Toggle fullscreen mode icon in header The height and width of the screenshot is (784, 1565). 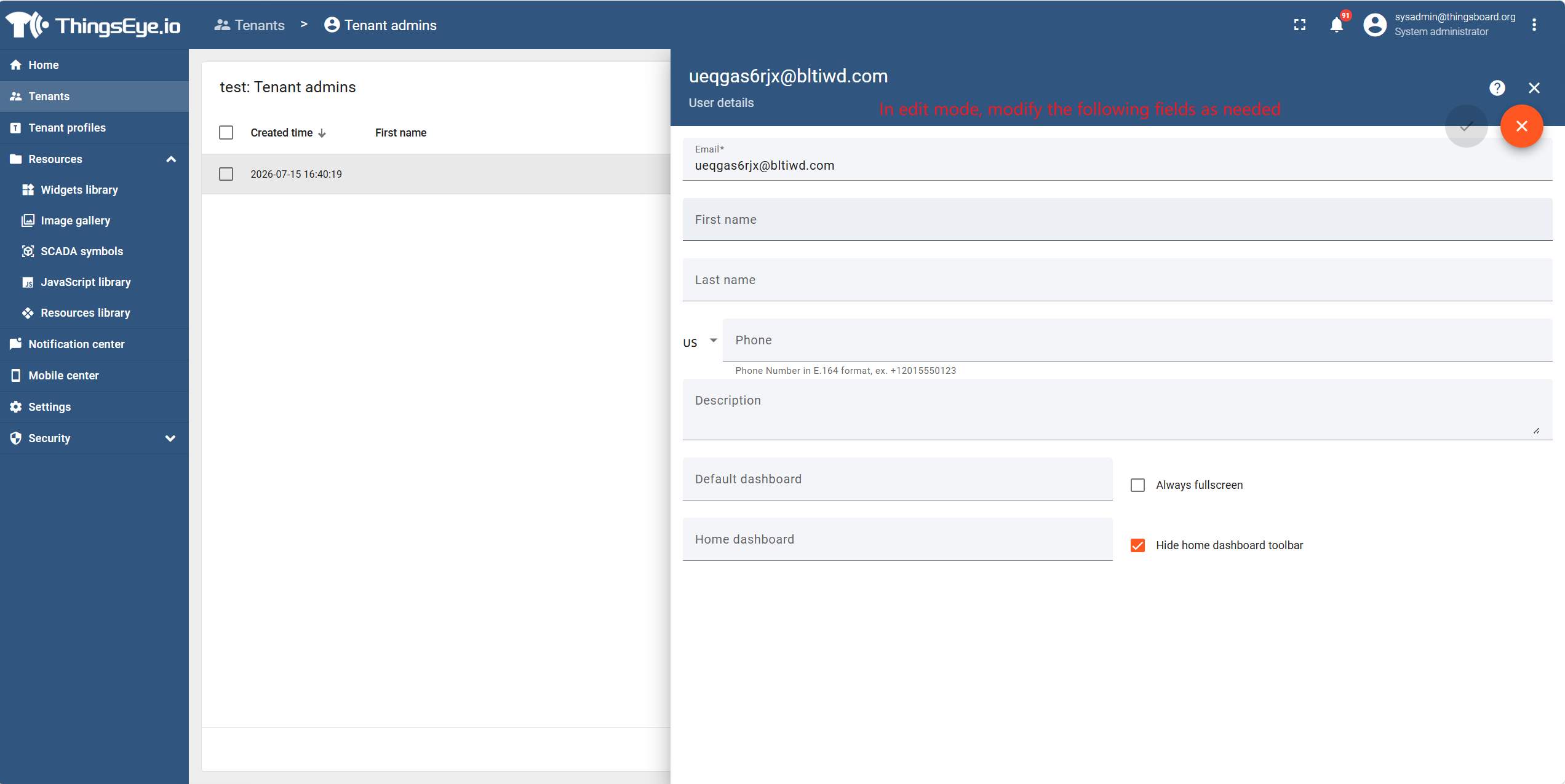[x=1300, y=25]
